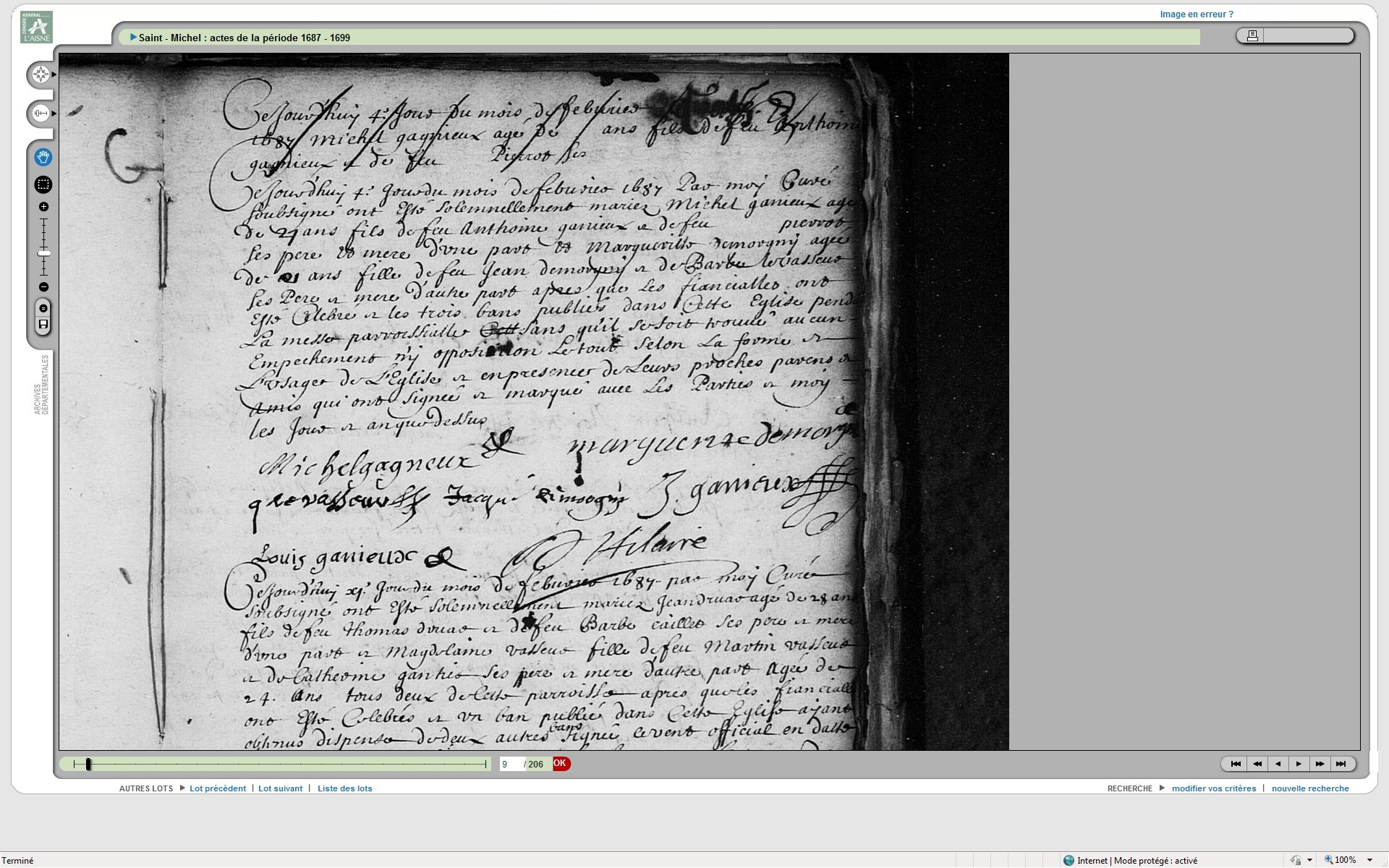Screen dimensions: 1389x868
Task: Open 'Liste des lots' link
Action: tap(344, 788)
